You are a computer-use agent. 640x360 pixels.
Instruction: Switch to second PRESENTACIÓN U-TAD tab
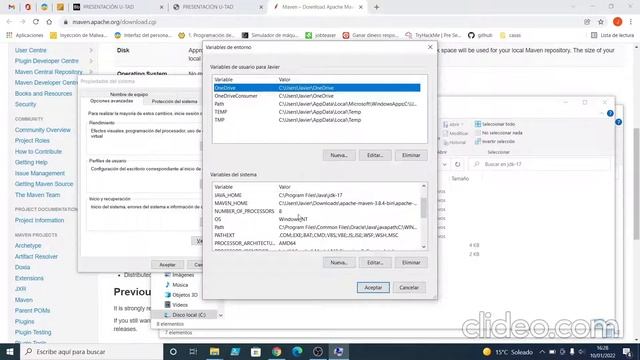pyautogui.click(x=218, y=7)
